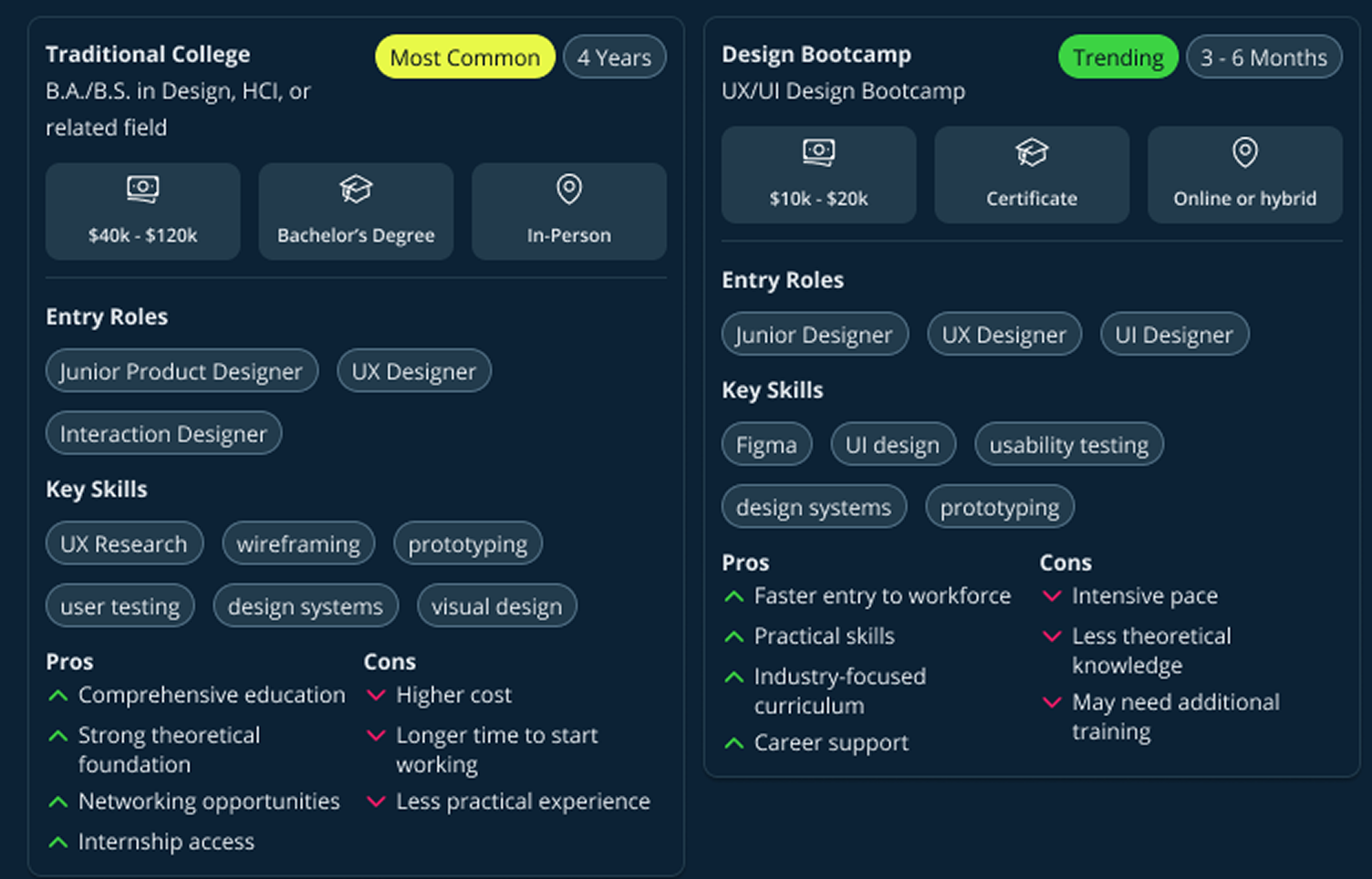Screen dimensions: 1372x879
Task: Click the graduation cap icon above Certificate
Action: pyautogui.click(x=1032, y=152)
